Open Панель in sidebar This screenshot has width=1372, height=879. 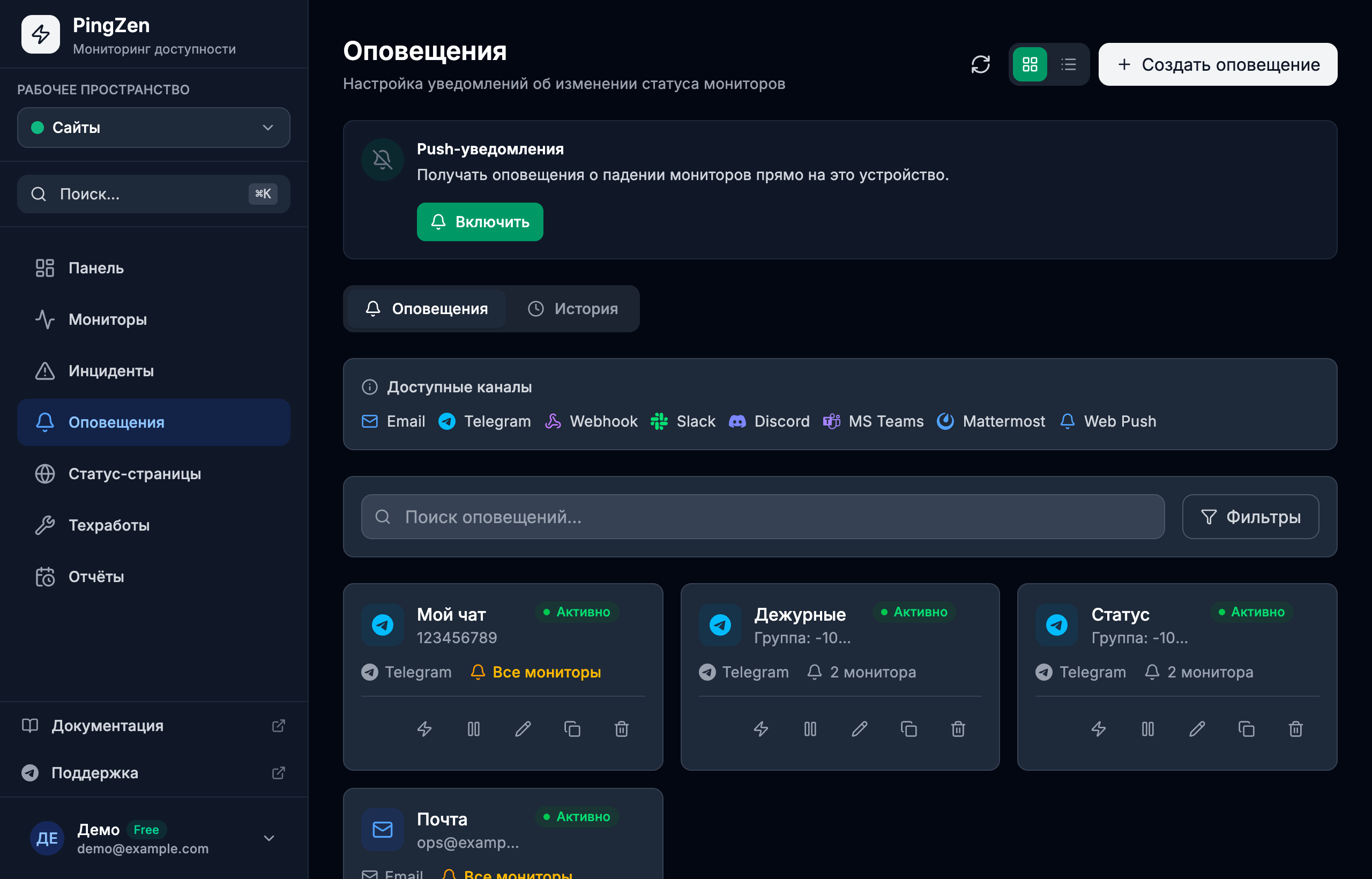pos(153,267)
